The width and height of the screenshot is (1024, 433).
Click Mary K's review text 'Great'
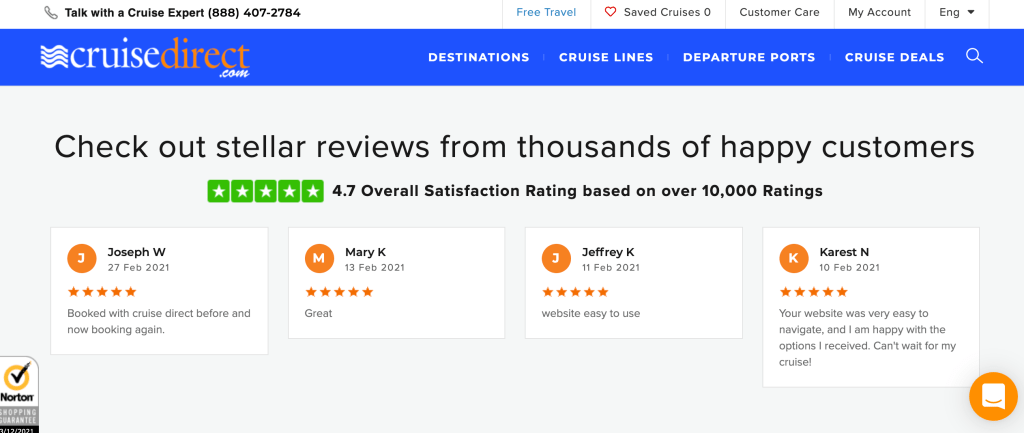pos(318,313)
